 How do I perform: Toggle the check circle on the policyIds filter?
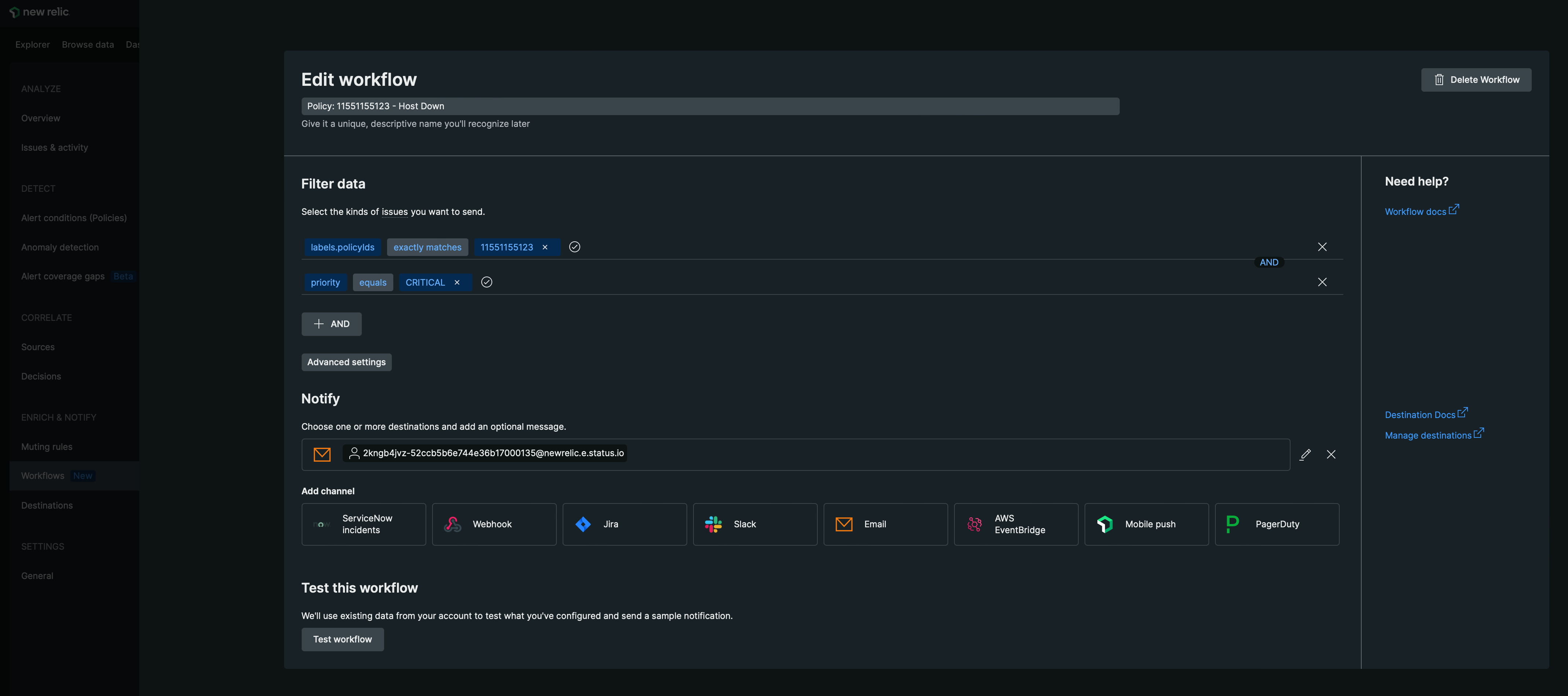[574, 247]
